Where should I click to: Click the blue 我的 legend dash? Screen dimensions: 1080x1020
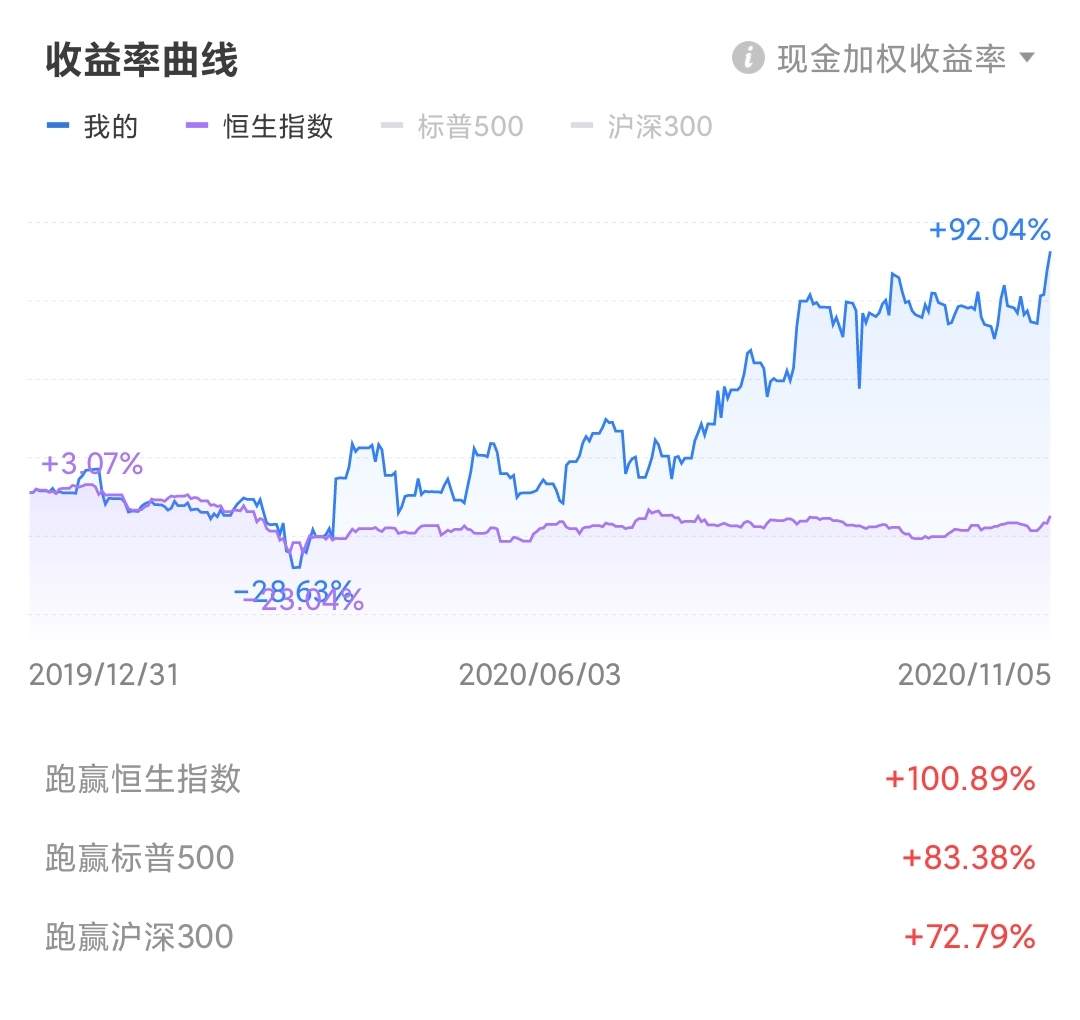pyautogui.click(x=58, y=127)
